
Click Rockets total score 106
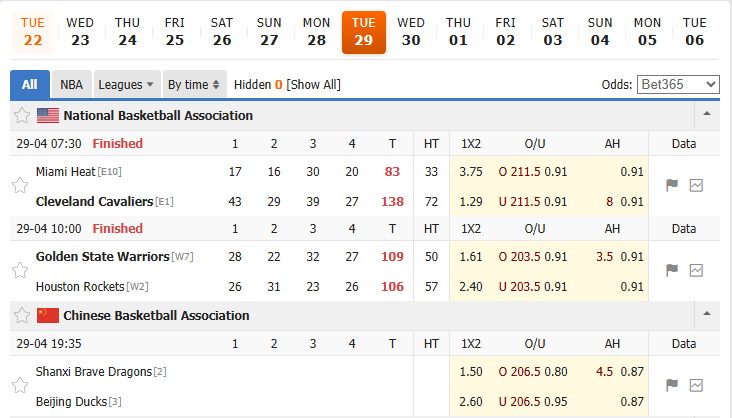pos(392,287)
